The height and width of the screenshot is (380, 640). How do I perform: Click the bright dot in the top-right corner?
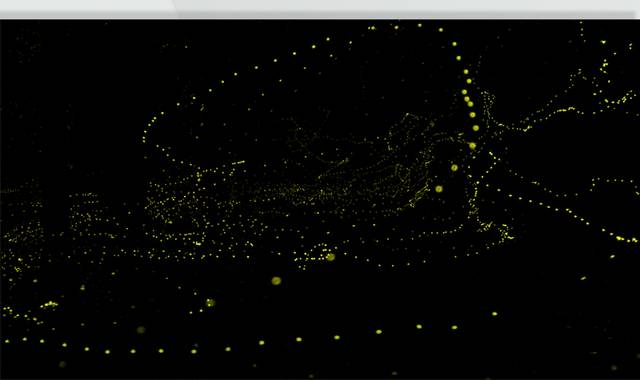603,42
